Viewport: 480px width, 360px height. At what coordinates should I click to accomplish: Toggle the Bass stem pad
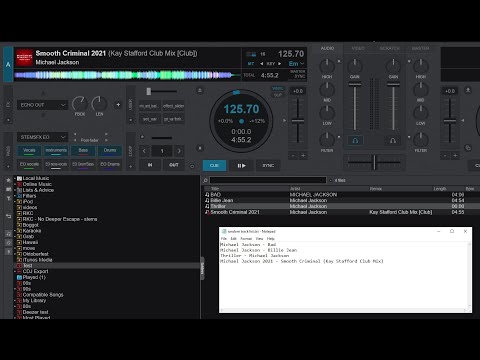pyautogui.click(x=83, y=151)
